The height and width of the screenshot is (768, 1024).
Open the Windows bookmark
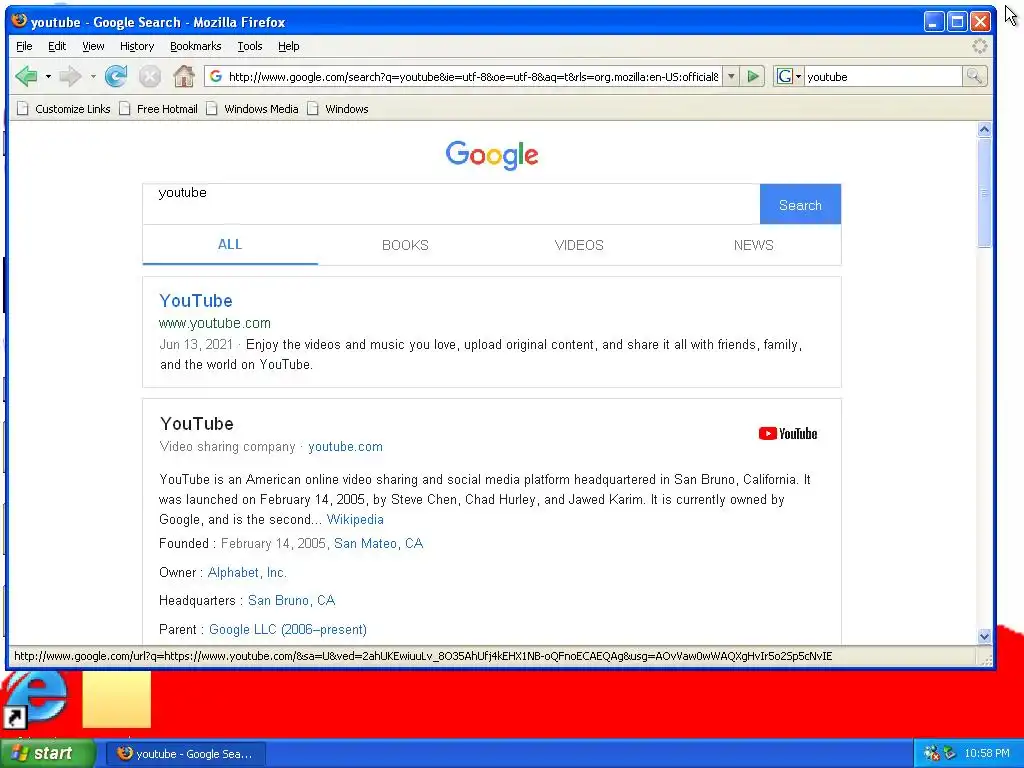pyautogui.click(x=347, y=109)
